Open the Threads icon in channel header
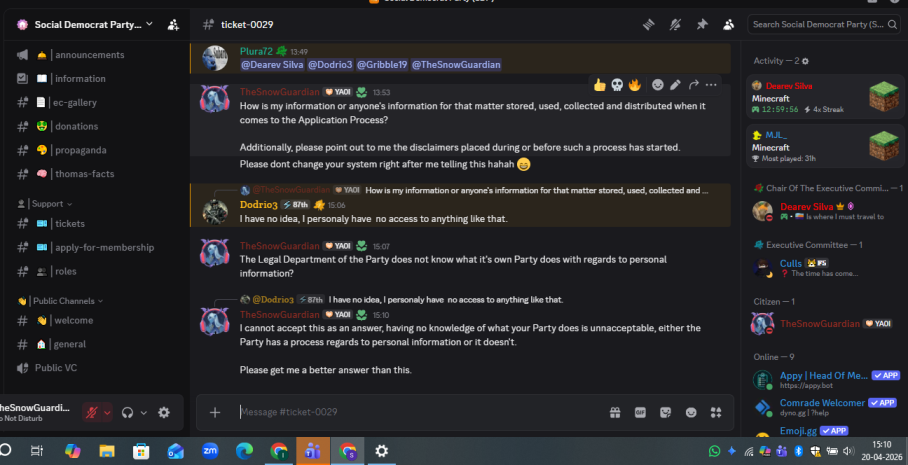This screenshot has width=908, height=465. coord(647,24)
